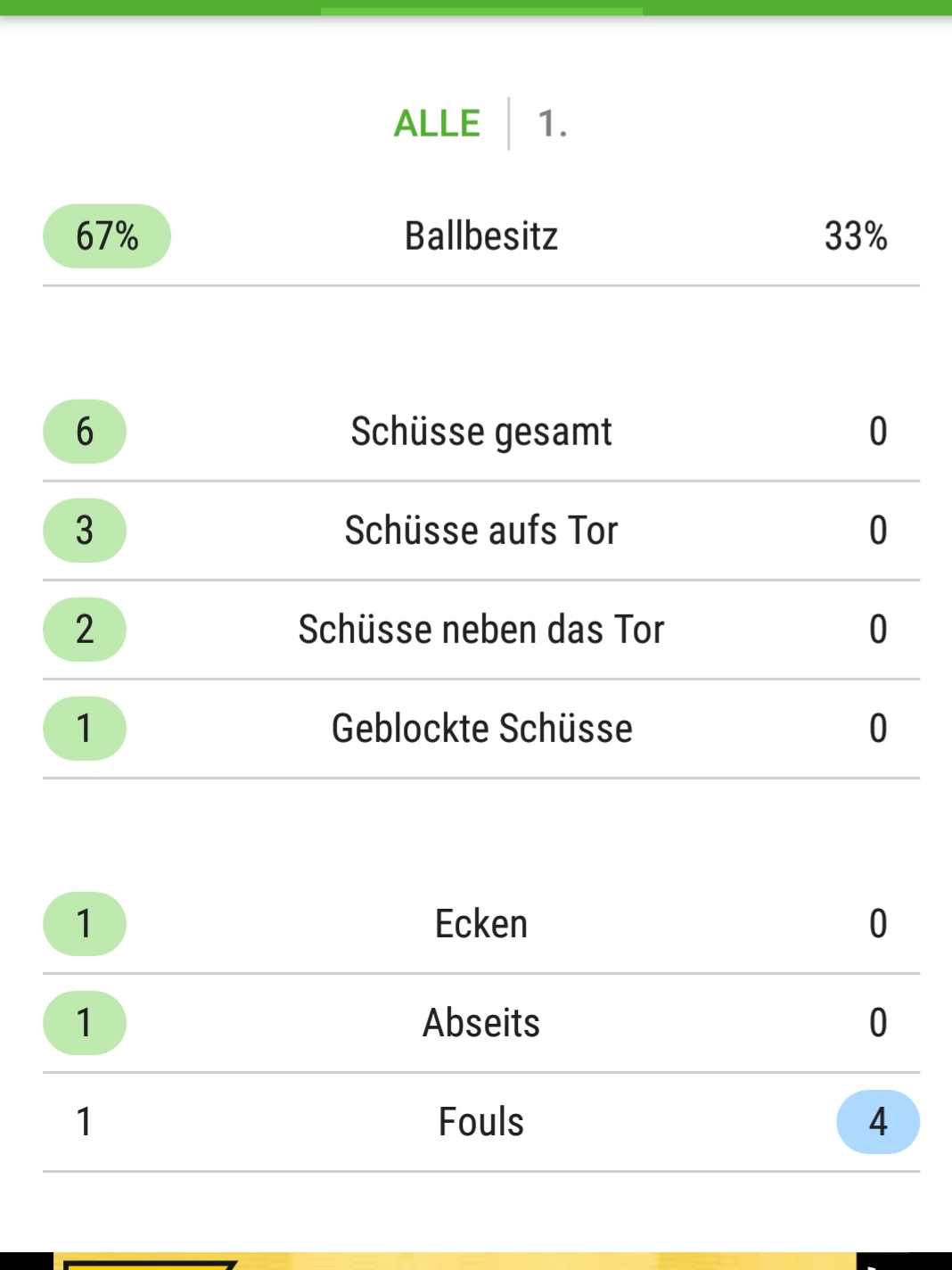Tap the blue 4 fouls badge

[878, 1122]
